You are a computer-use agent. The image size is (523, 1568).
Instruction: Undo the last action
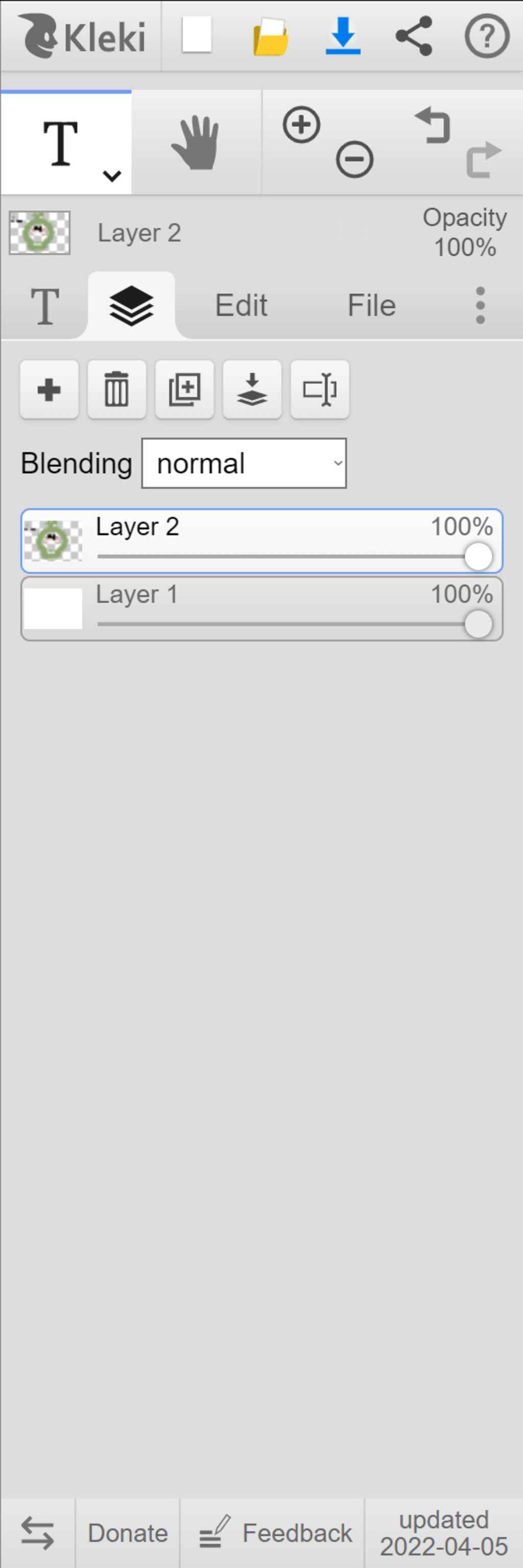pyautogui.click(x=433, y=125)
